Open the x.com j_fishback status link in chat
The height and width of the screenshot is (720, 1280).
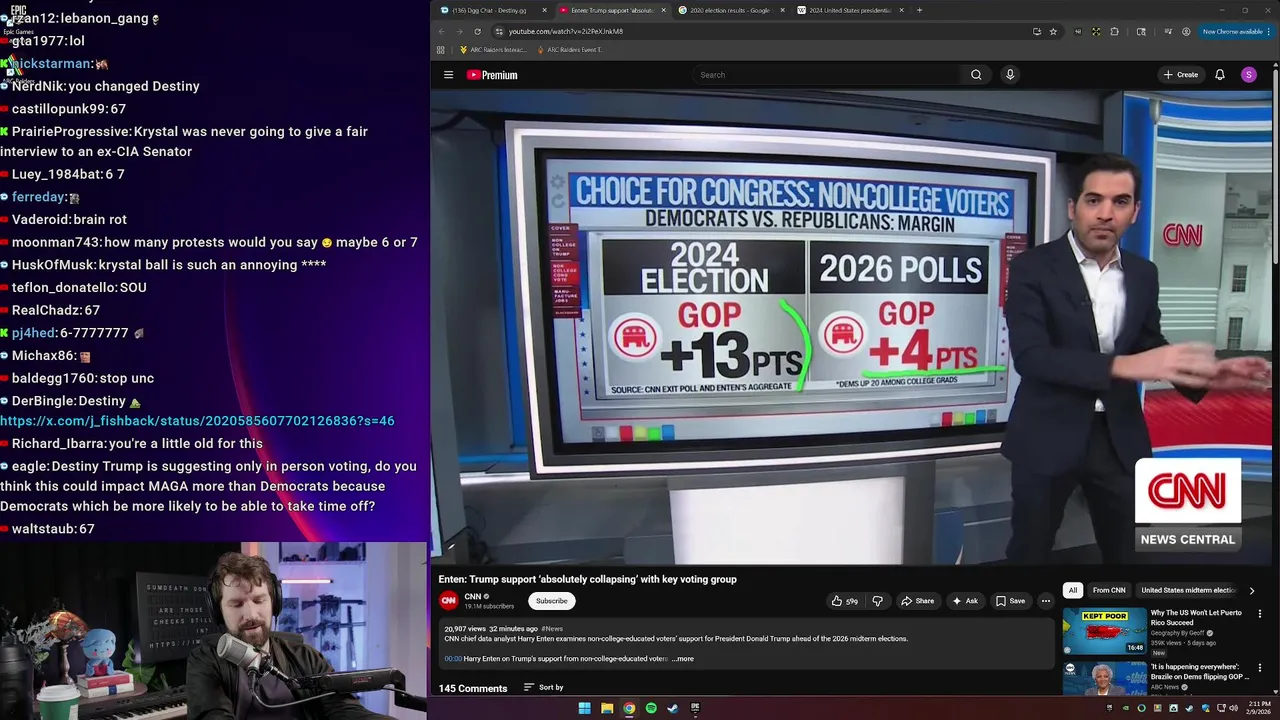tap(197, 421)
